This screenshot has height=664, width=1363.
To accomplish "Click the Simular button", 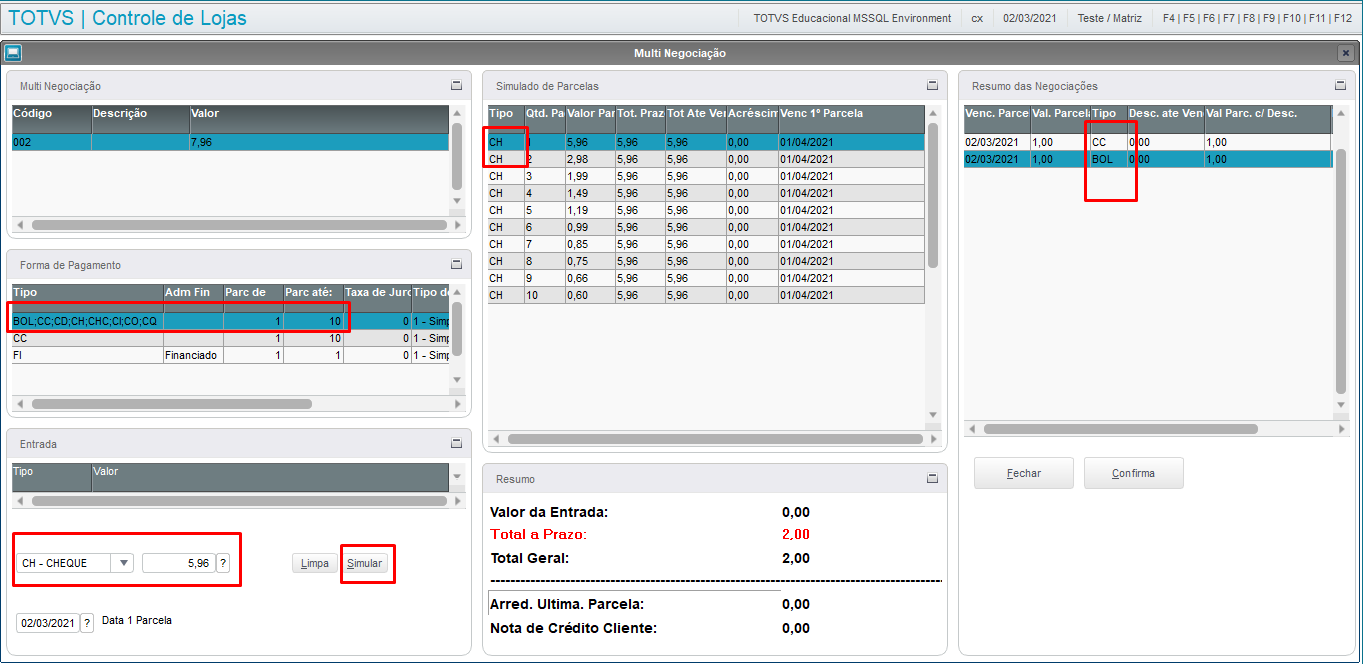I will click(364, 564).
